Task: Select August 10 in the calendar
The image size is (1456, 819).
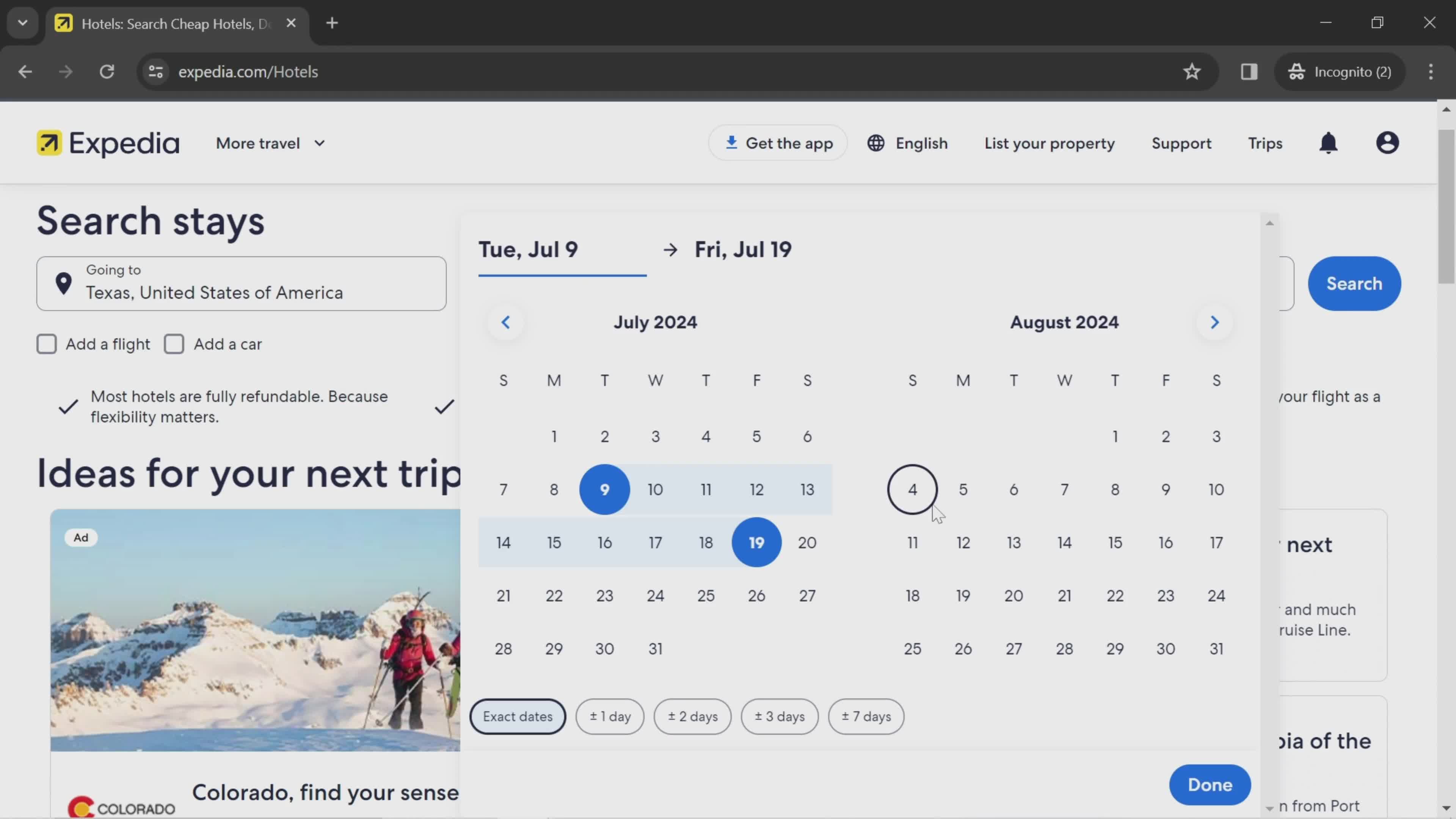Action: click(1216, 490)
